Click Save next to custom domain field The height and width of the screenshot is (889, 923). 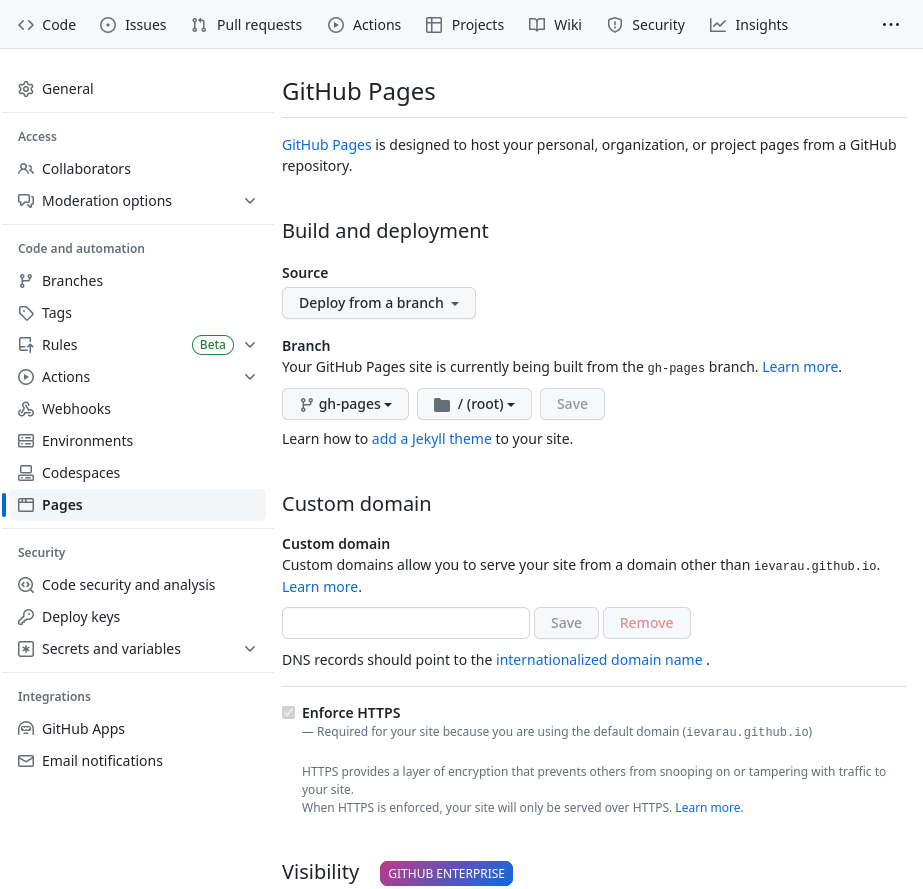pos(566,623)
